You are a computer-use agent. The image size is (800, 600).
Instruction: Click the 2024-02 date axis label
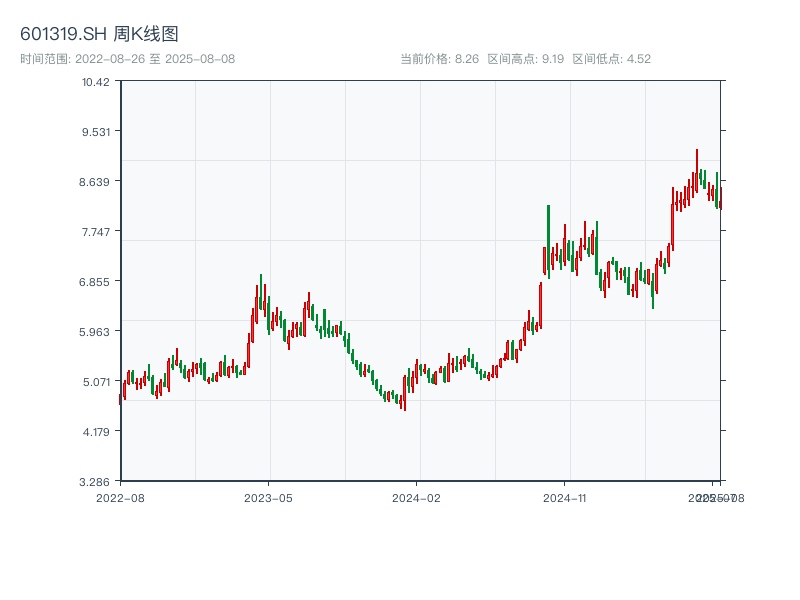click(417, 497)
